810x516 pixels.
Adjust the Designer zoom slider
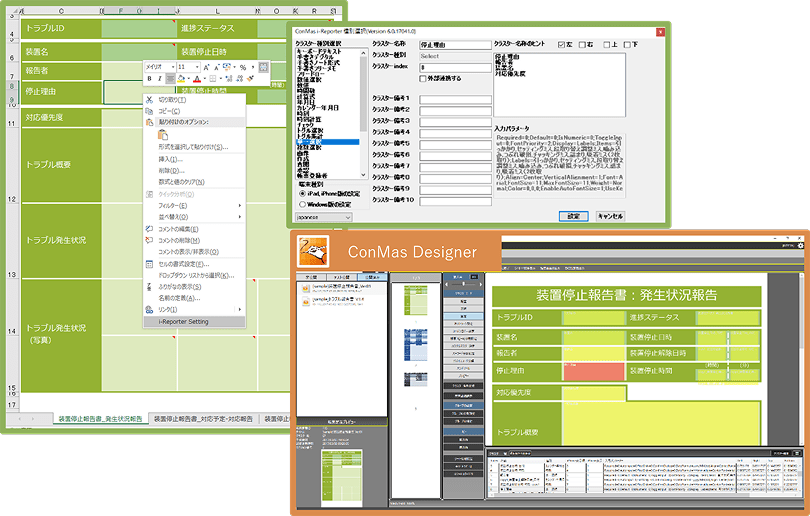coord(463,285)
